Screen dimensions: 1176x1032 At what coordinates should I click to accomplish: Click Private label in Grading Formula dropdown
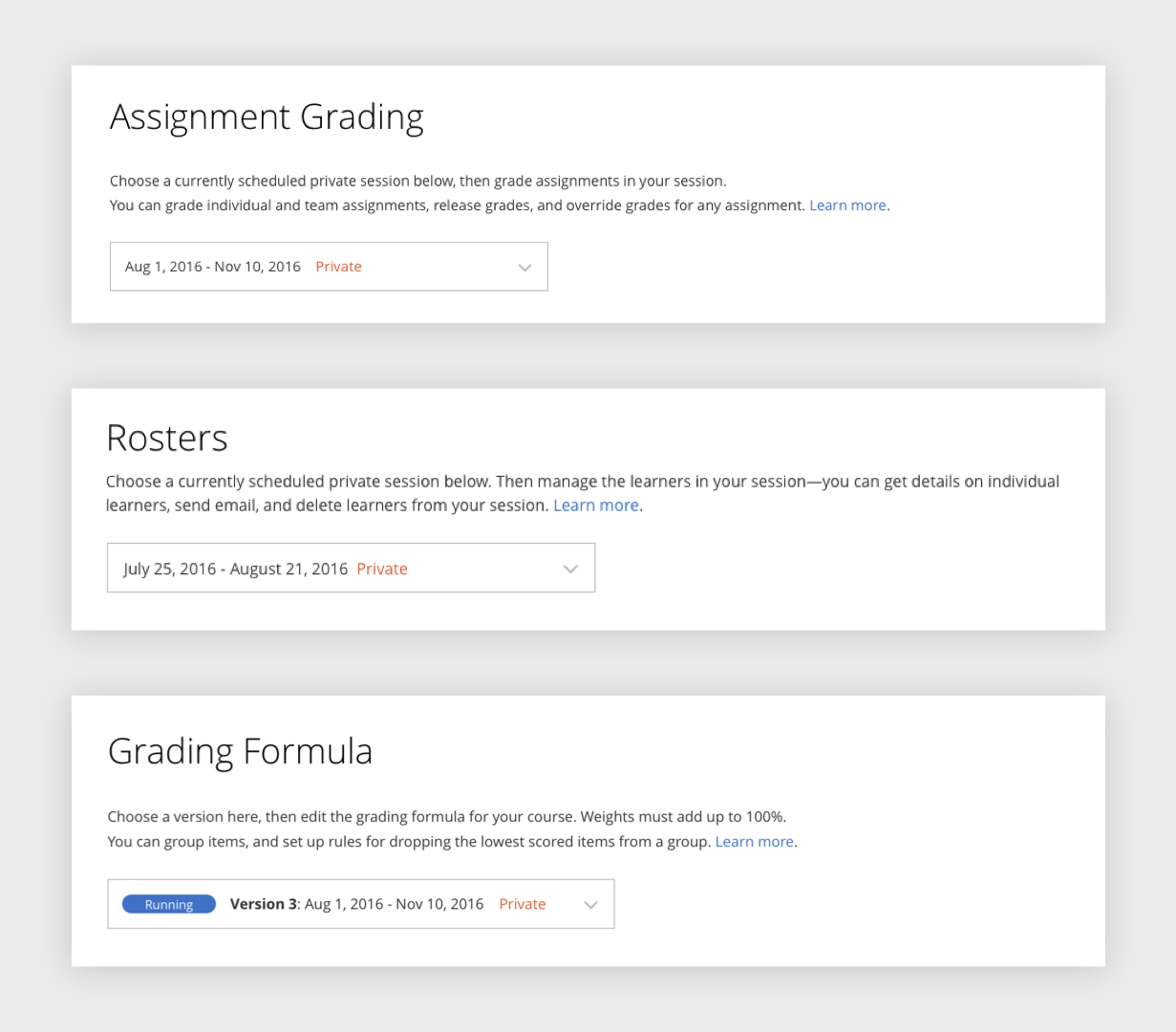523,904
